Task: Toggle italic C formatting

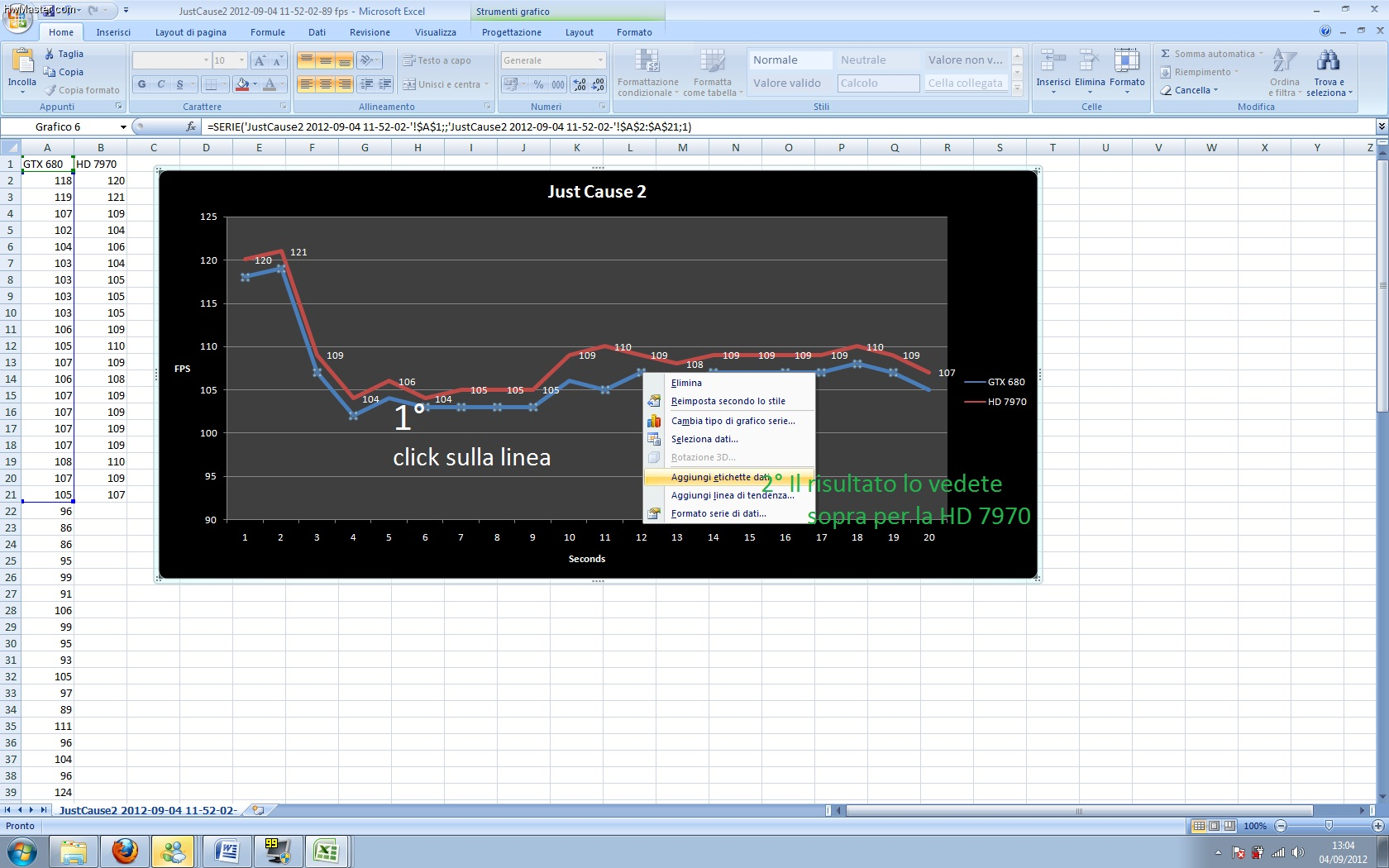Action: pyautogui.click(x=160, y=84)
